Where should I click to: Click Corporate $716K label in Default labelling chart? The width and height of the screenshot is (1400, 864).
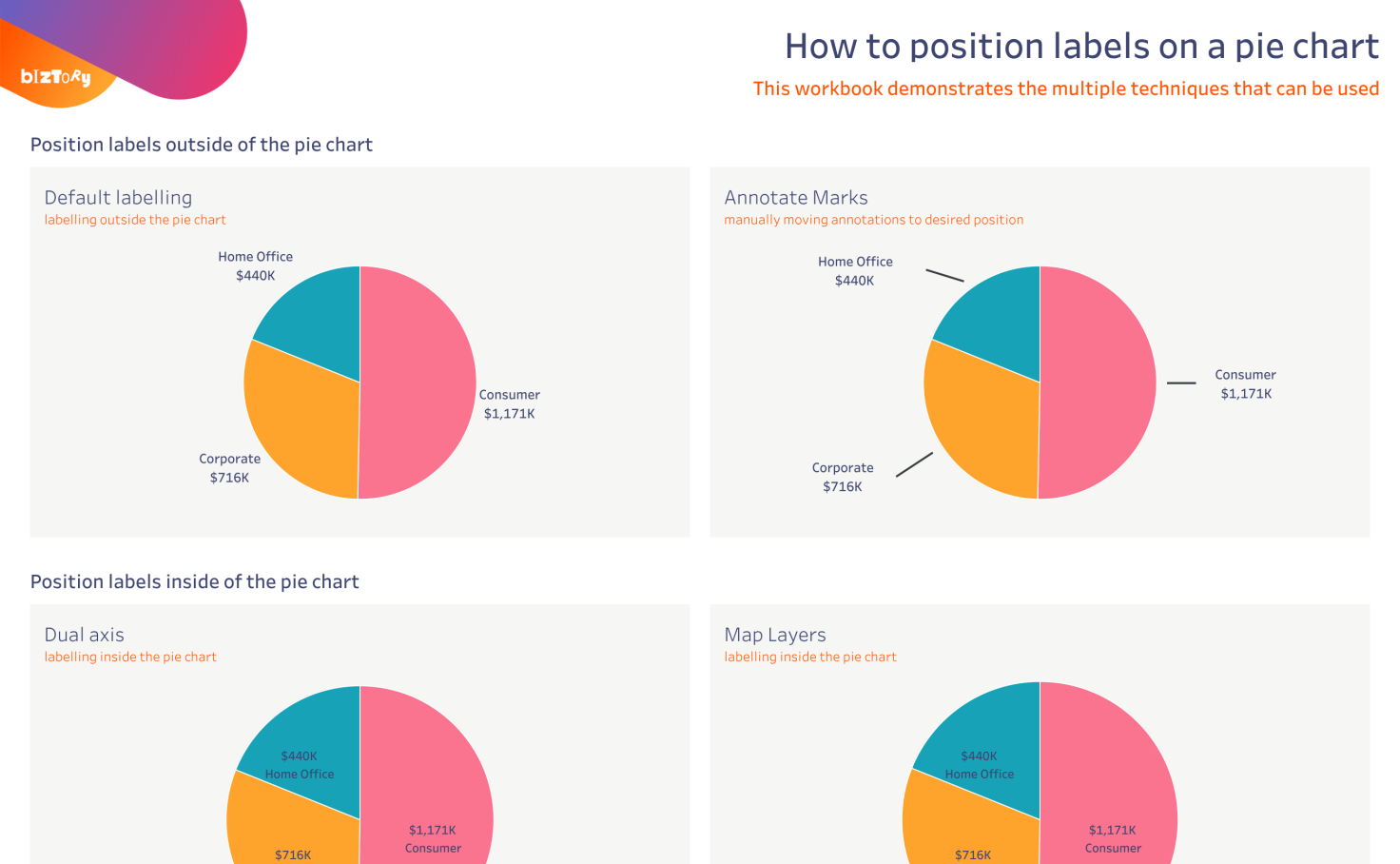click(229, 468)
